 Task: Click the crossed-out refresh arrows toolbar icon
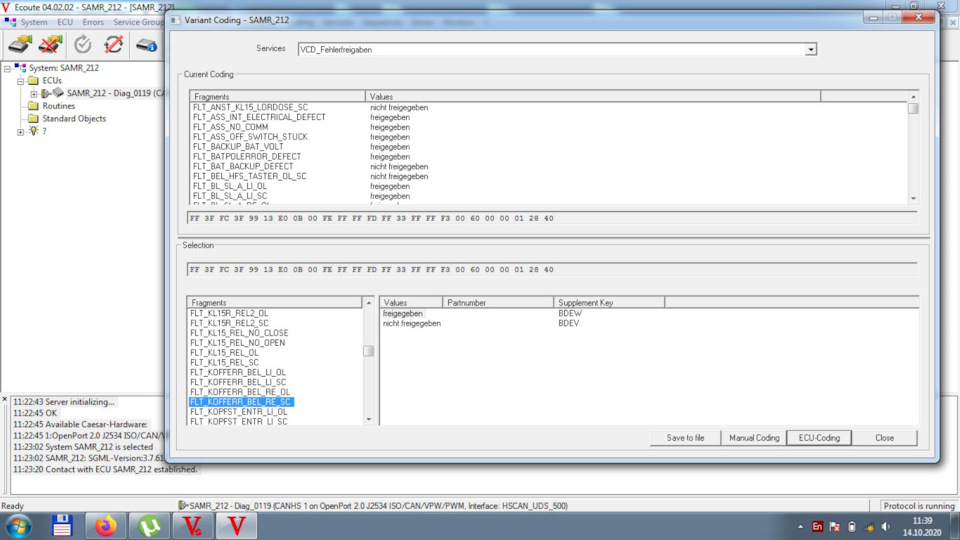tap(113, 45)
